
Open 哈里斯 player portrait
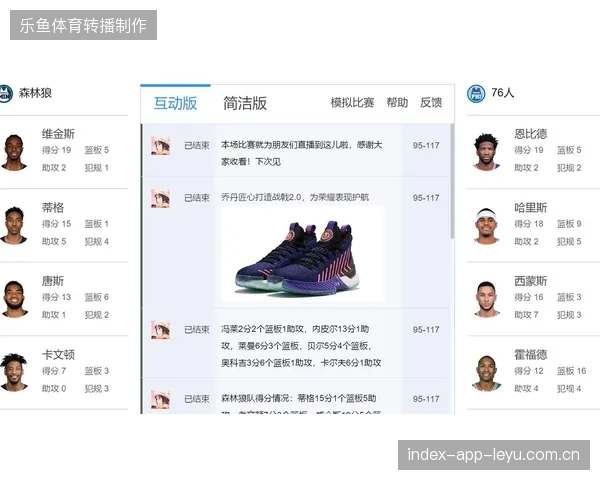[x=486, y=226]
